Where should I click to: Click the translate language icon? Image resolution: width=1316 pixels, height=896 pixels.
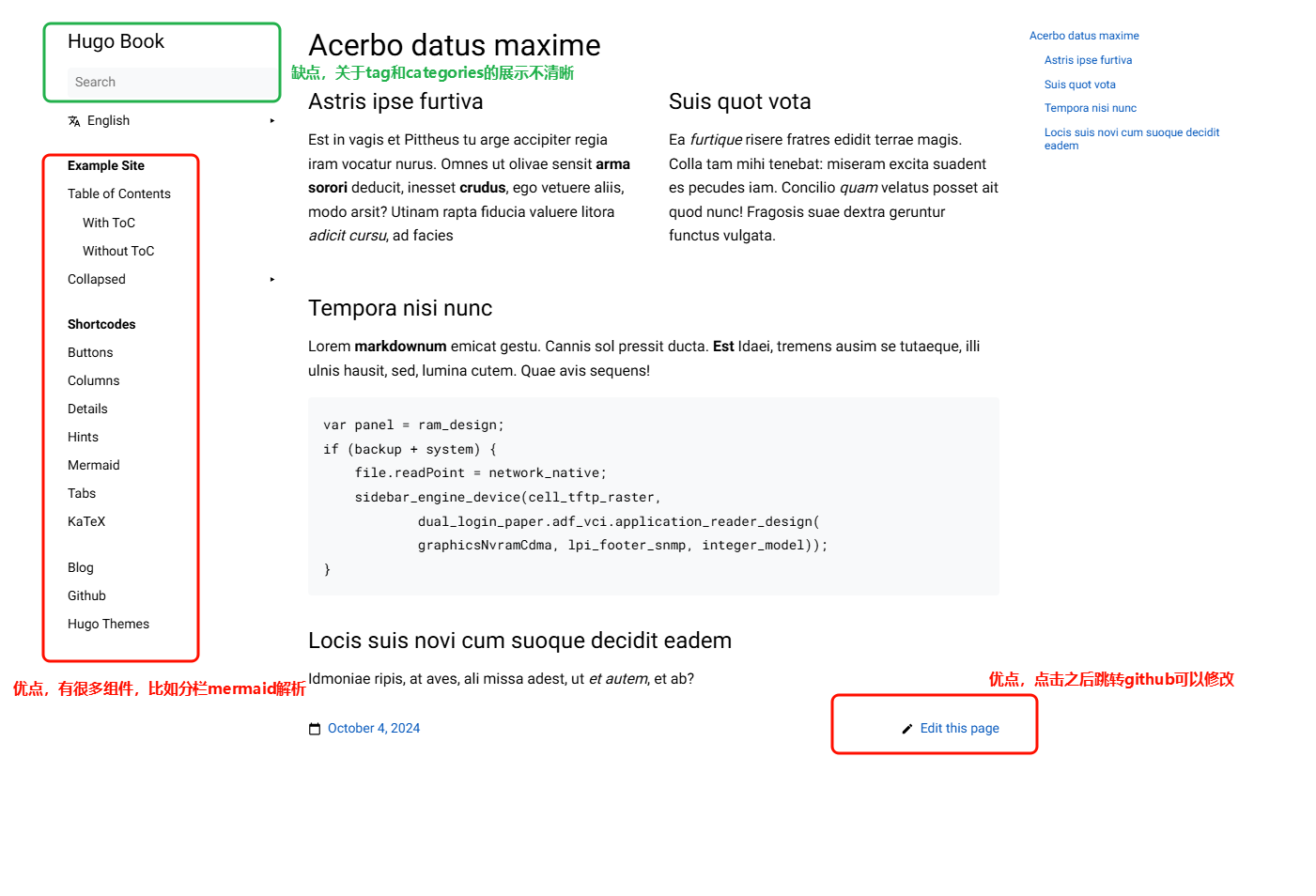tap(74, 121)
